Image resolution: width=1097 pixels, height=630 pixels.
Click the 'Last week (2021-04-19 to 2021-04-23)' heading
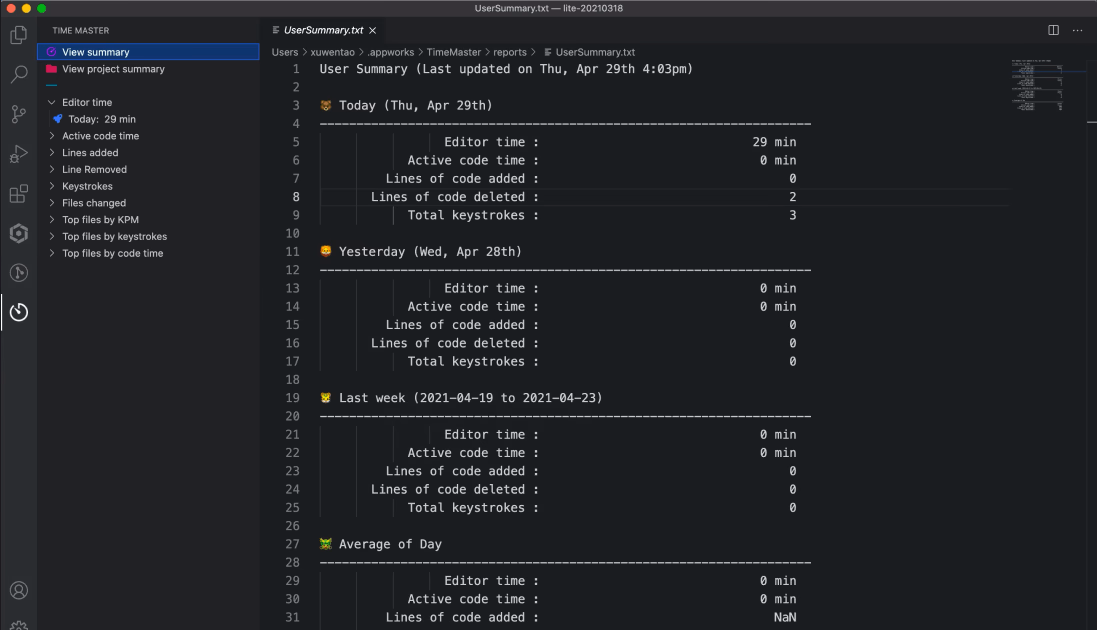[x=471, y=398]
